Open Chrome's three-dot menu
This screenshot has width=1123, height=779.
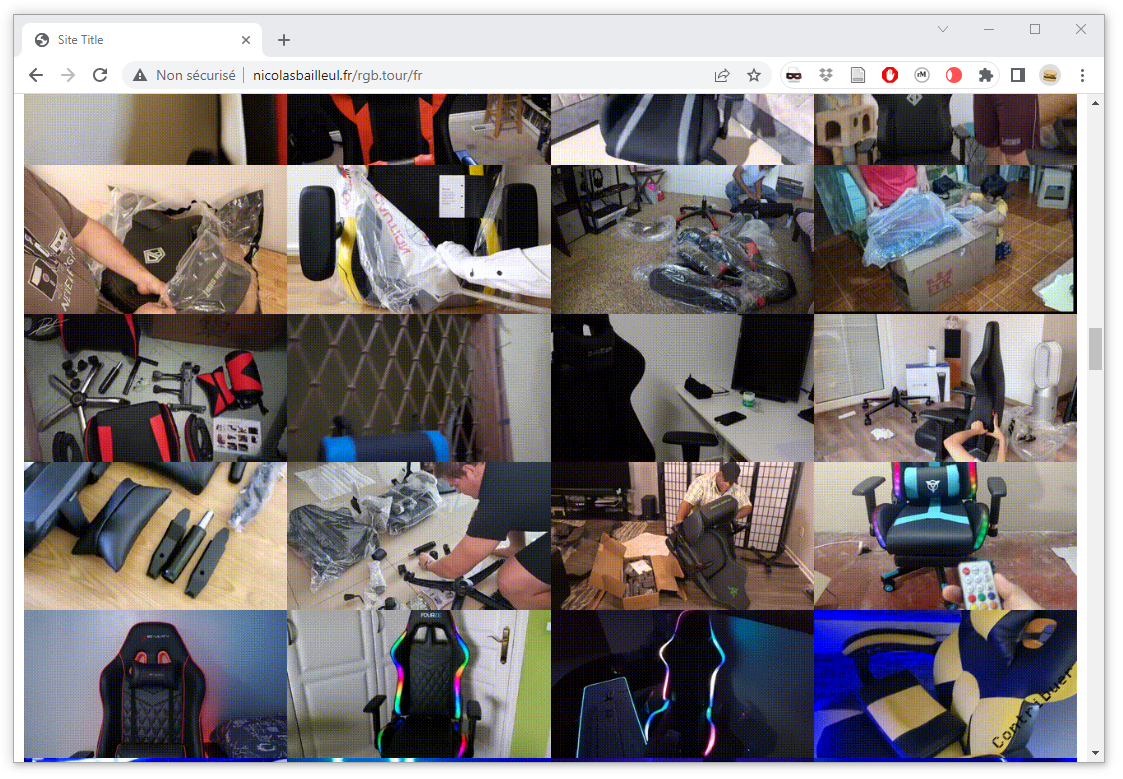point(1082,75)
